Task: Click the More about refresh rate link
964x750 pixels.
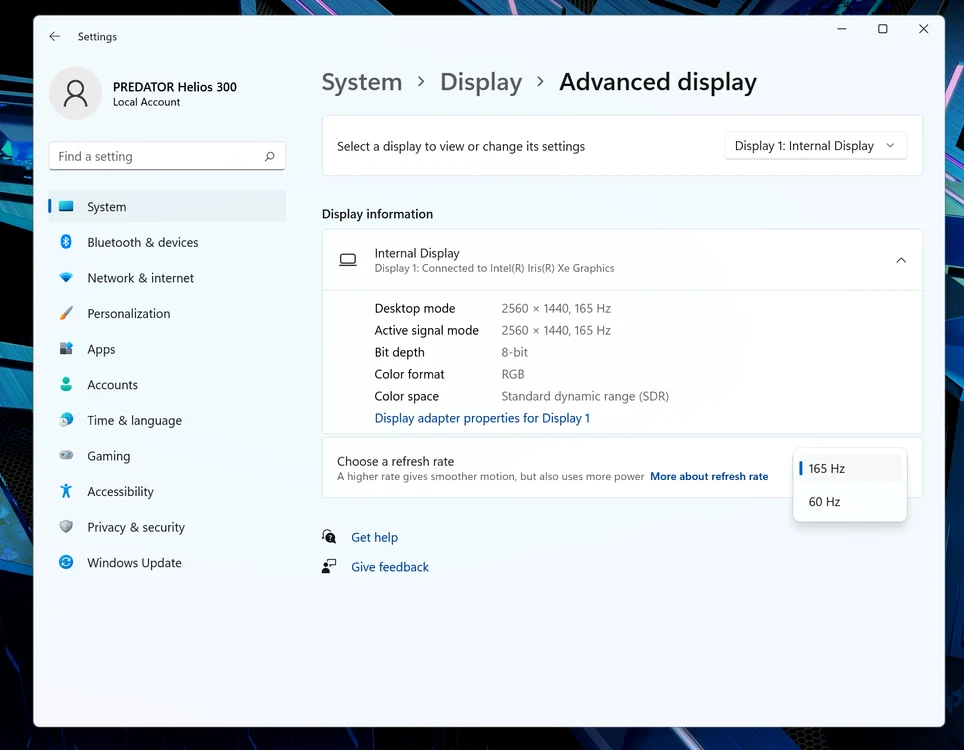Action: pyautogui.click(x=709, y=476)
